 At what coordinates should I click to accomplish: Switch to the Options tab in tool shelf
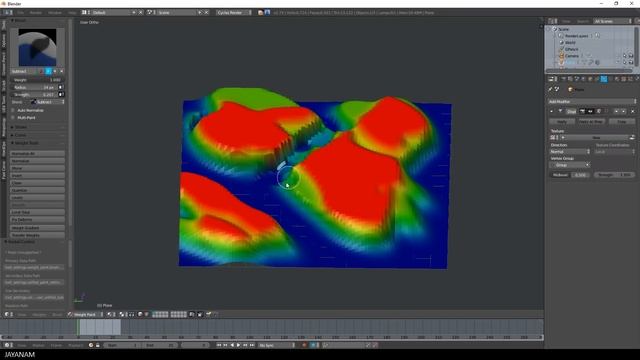[x=4, y=40]
